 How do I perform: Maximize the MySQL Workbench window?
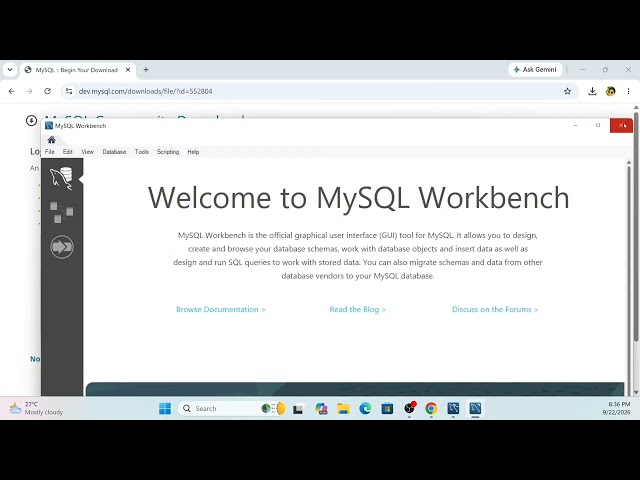click(598, 126)
